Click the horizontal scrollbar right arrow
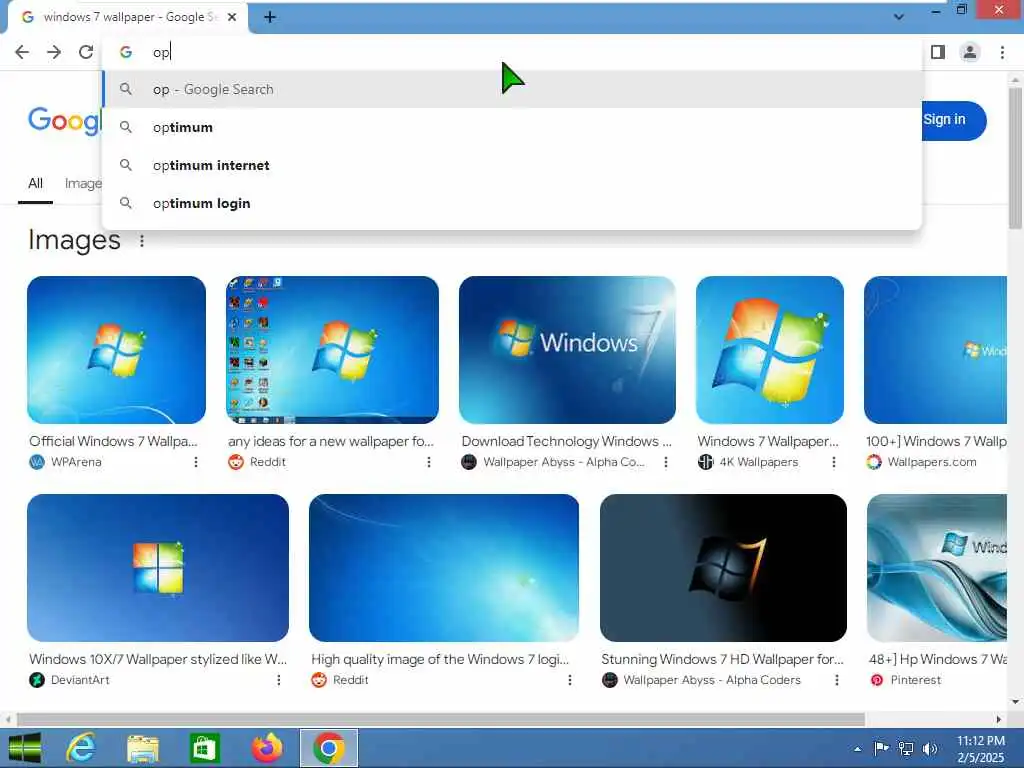Viewport: 1024px width, 768px height. pyautogui.click(x=999, y=720)
